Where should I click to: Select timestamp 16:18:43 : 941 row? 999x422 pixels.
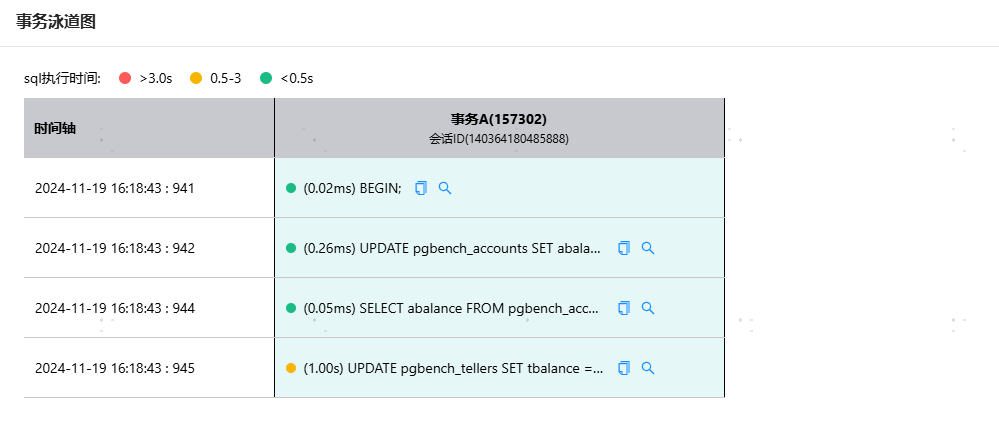click(115, 188)
